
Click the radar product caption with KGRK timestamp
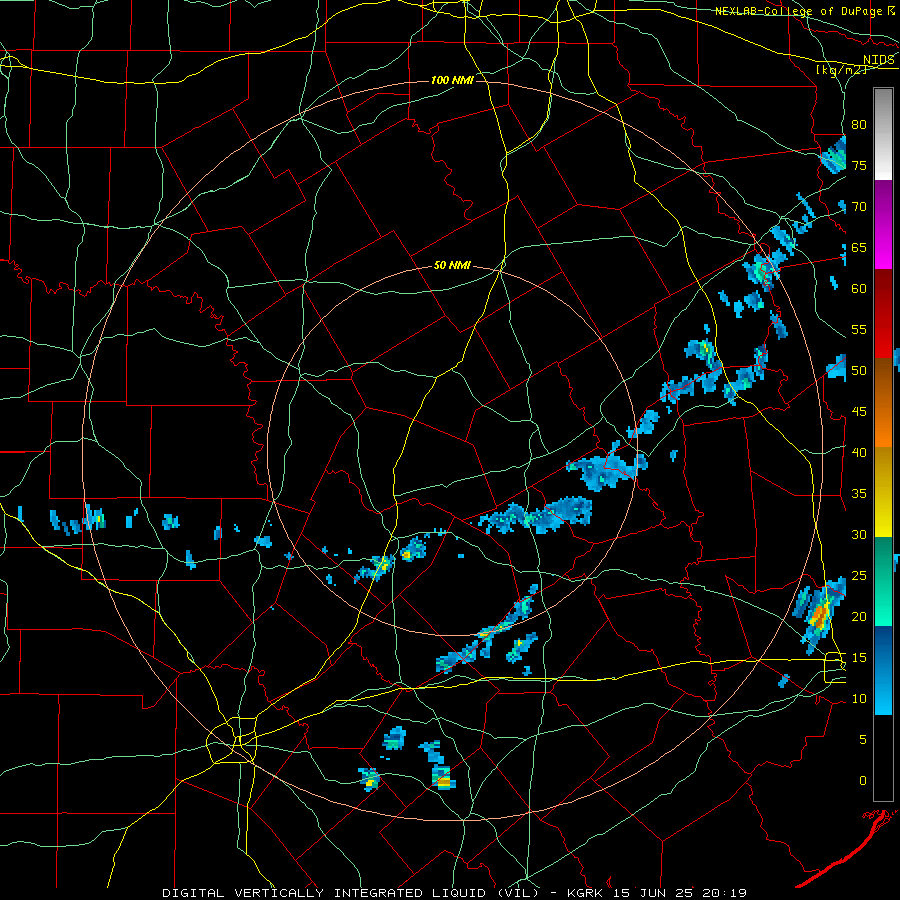pyautogui.click(x=454, y=893)
